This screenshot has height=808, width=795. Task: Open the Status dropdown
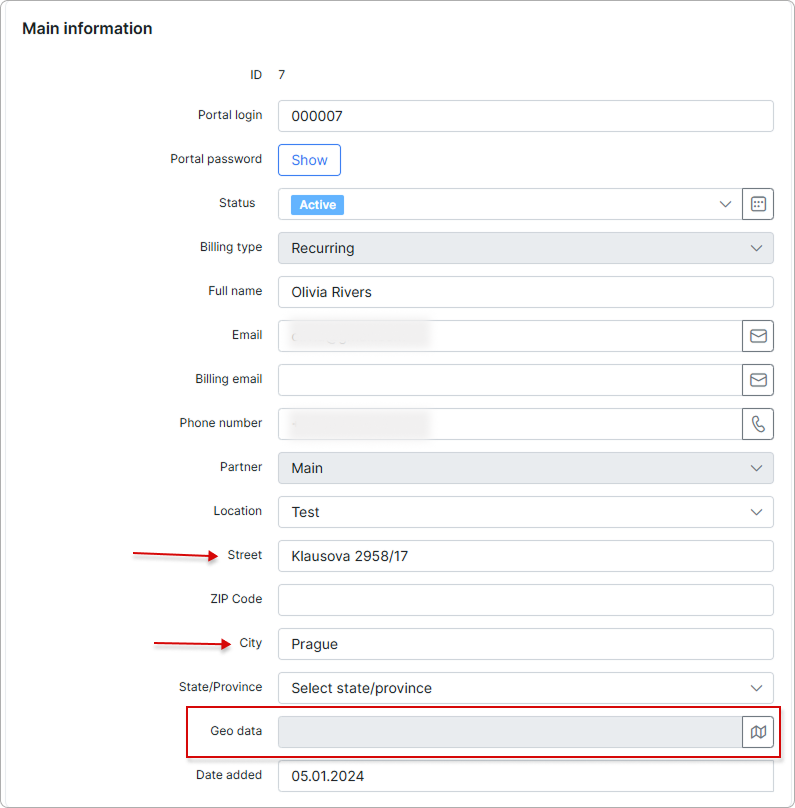[510, 204]
